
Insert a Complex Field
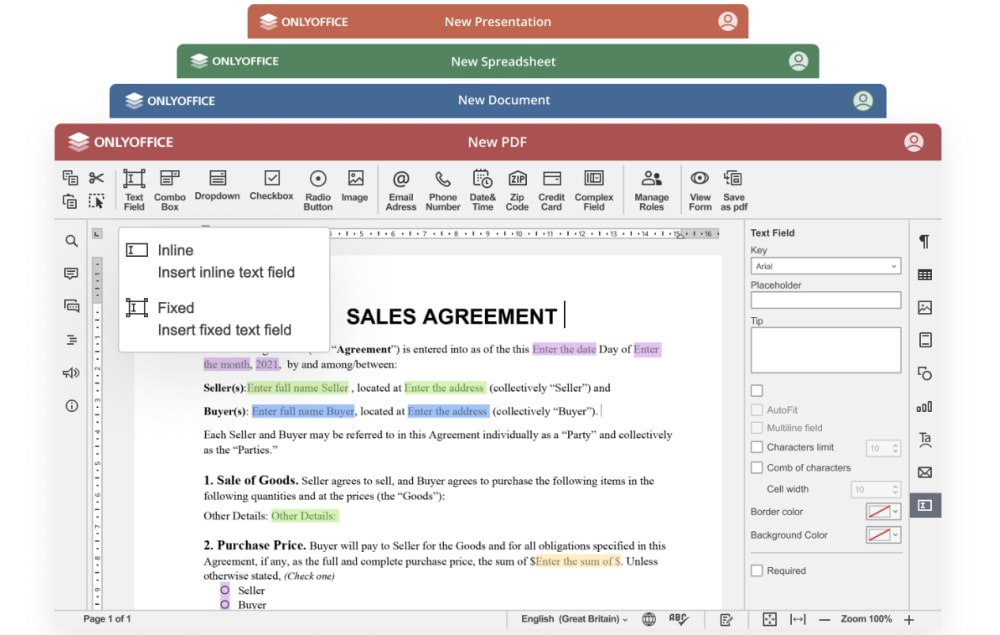[x=594, y=189]
